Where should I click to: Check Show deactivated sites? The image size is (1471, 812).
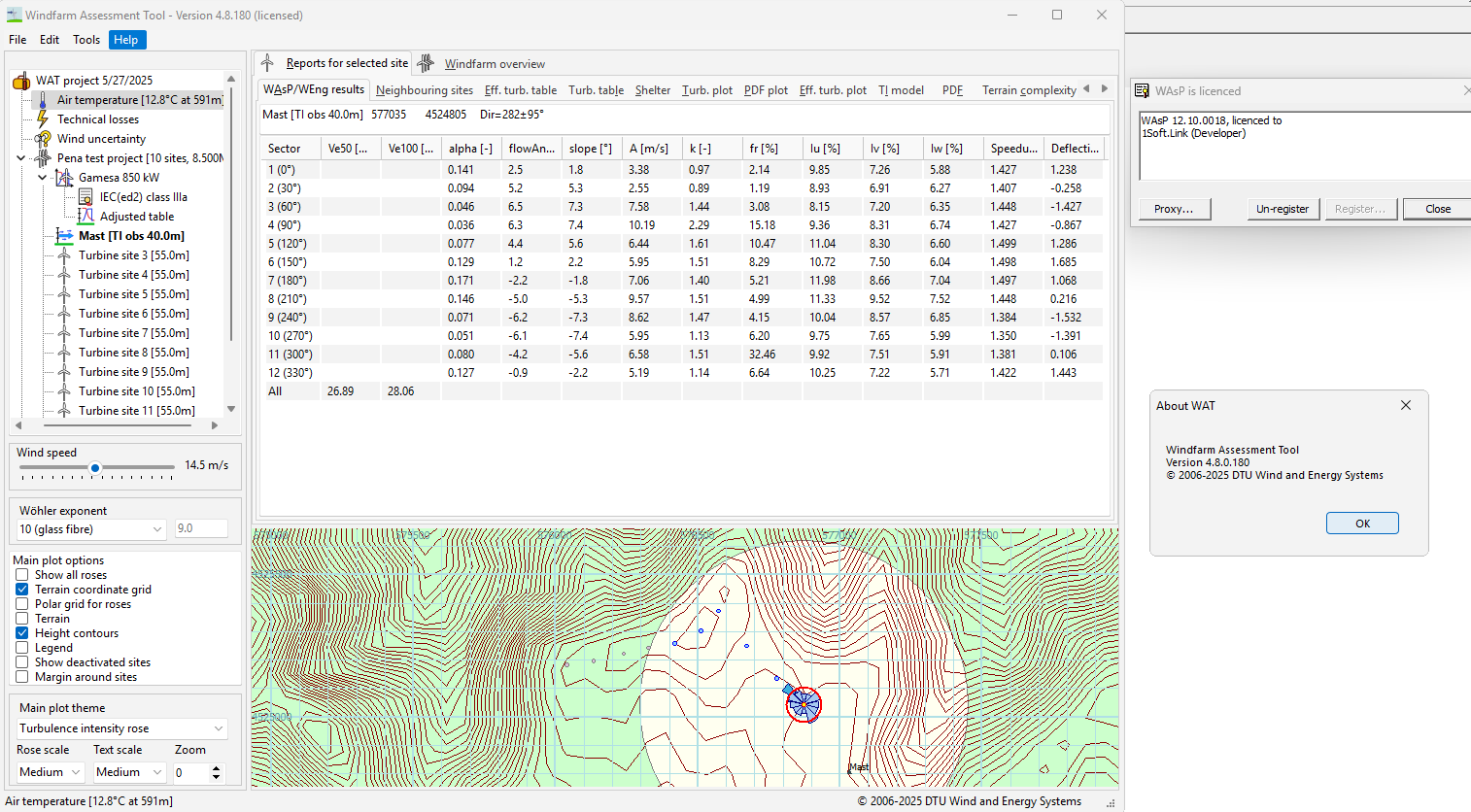tap(21, 662)
